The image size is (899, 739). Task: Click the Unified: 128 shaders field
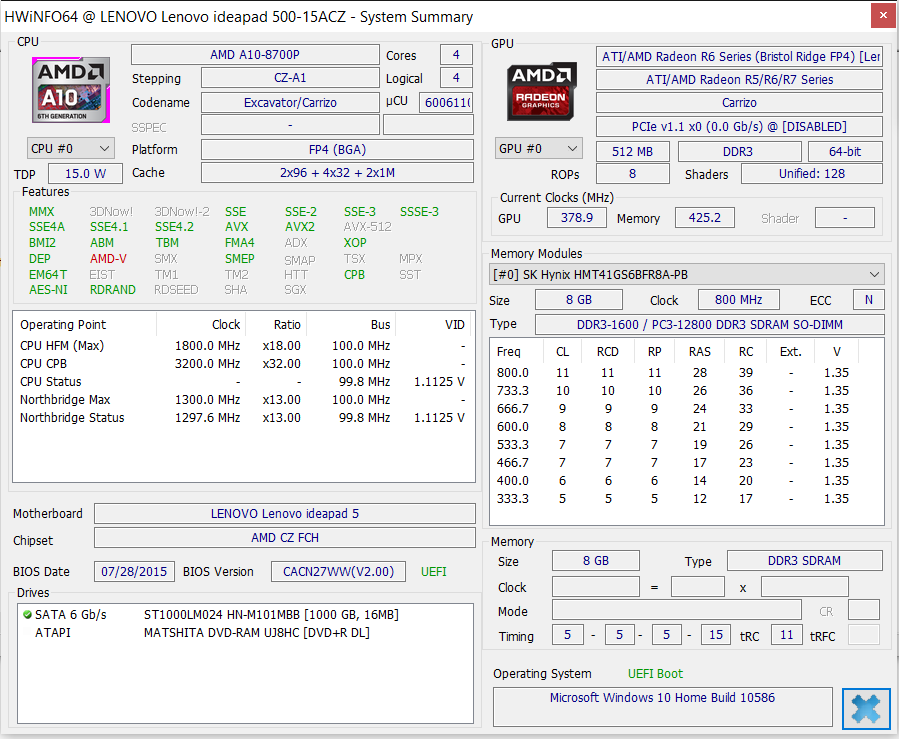pyautogui.click(x=812, y=174)
